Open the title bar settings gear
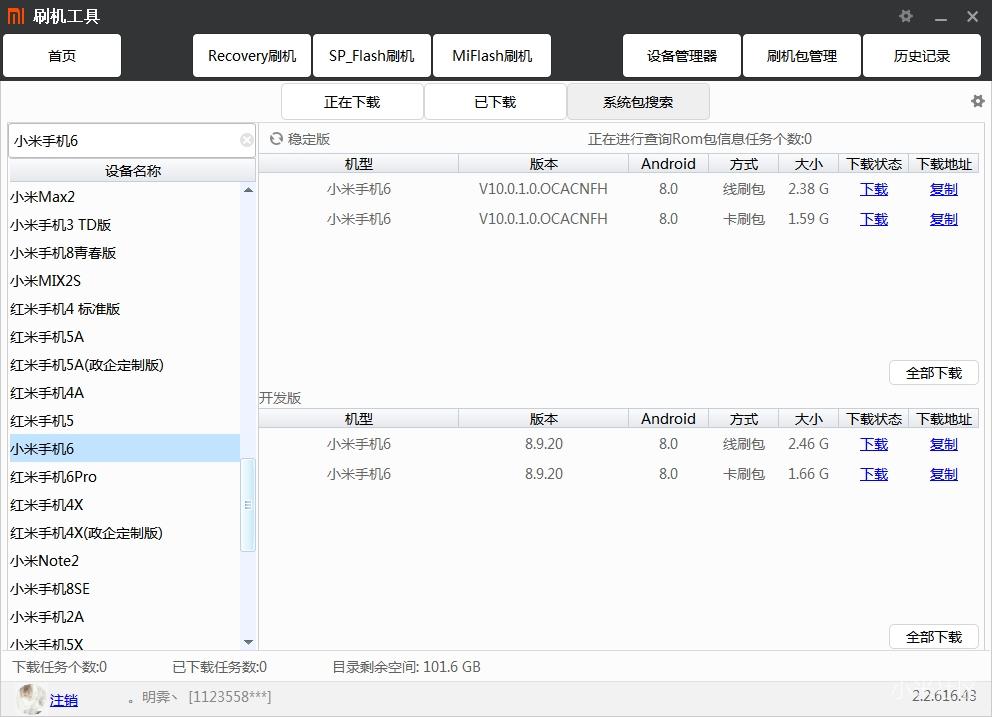Image resolution: width=992 pixels, height=717 pixels. [x=905, y=16]
